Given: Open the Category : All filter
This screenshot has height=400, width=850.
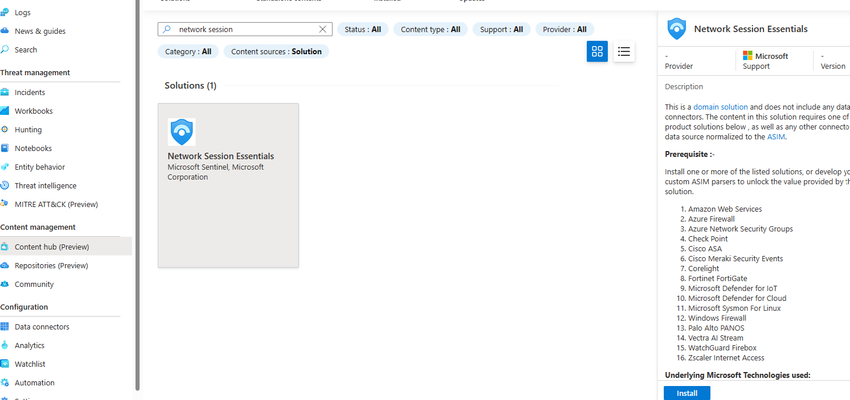Looking at the screenshot, I should tap(188, 51).
